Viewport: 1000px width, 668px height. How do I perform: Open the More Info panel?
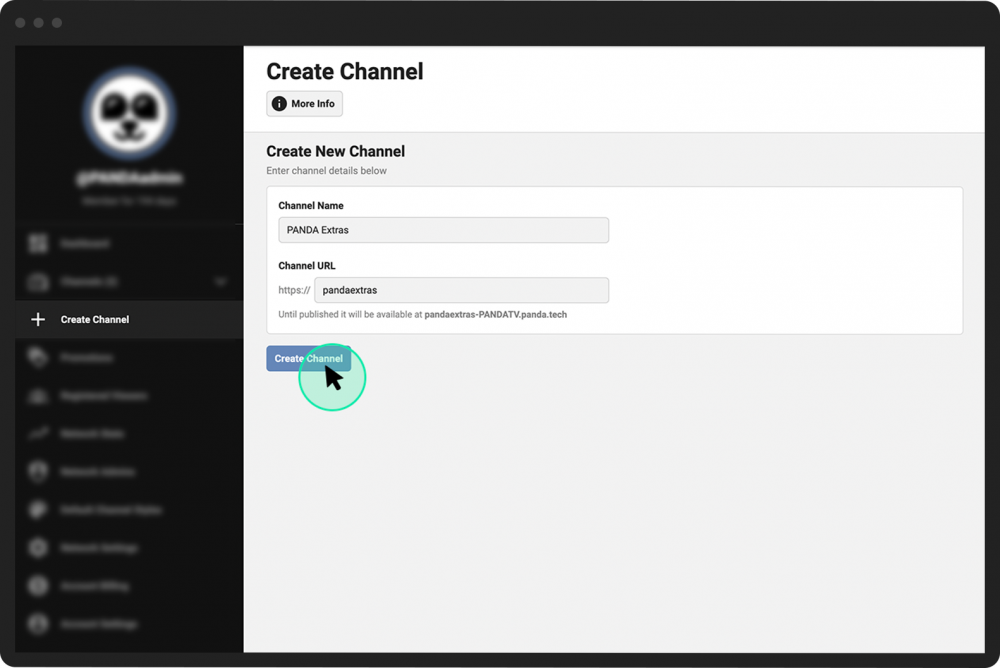pyautogui.click(x=304, y=103)
